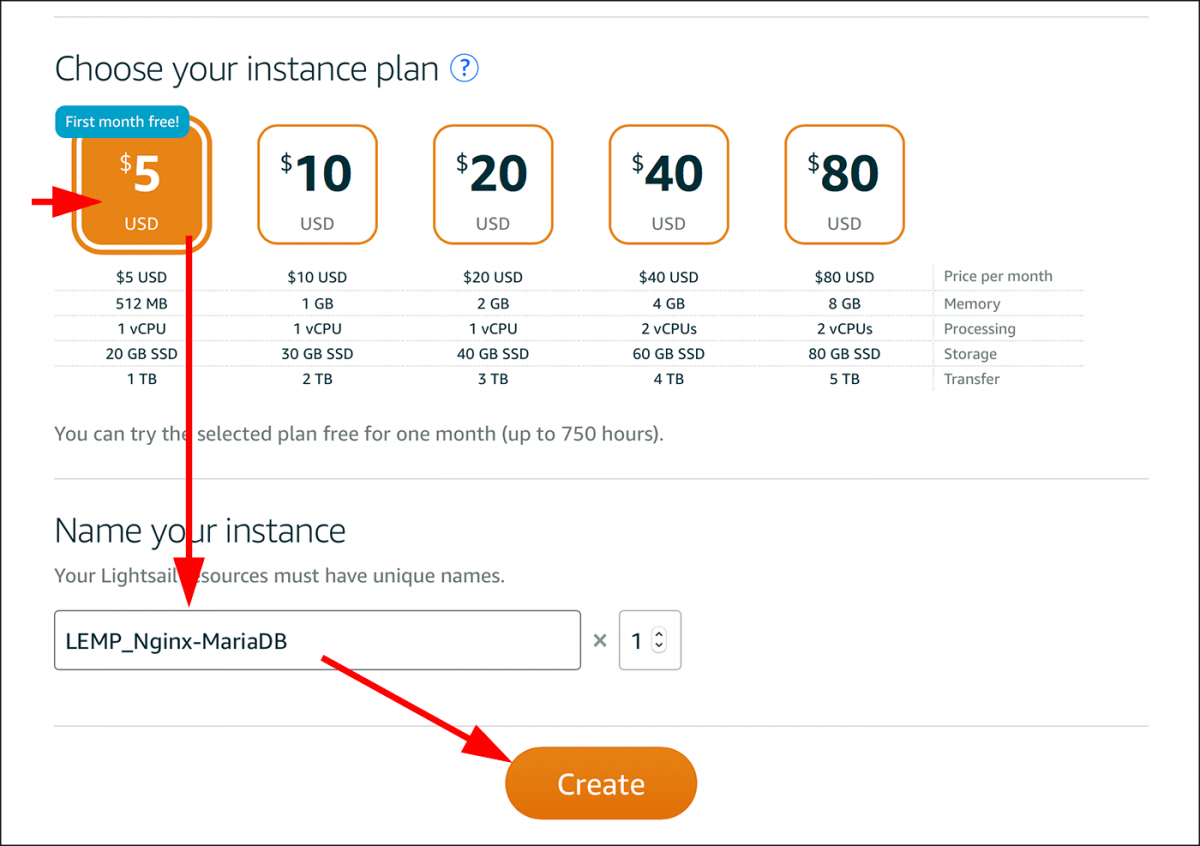
Task: Click the 80 GB SSD storage cell
Action: pos(844,354)
